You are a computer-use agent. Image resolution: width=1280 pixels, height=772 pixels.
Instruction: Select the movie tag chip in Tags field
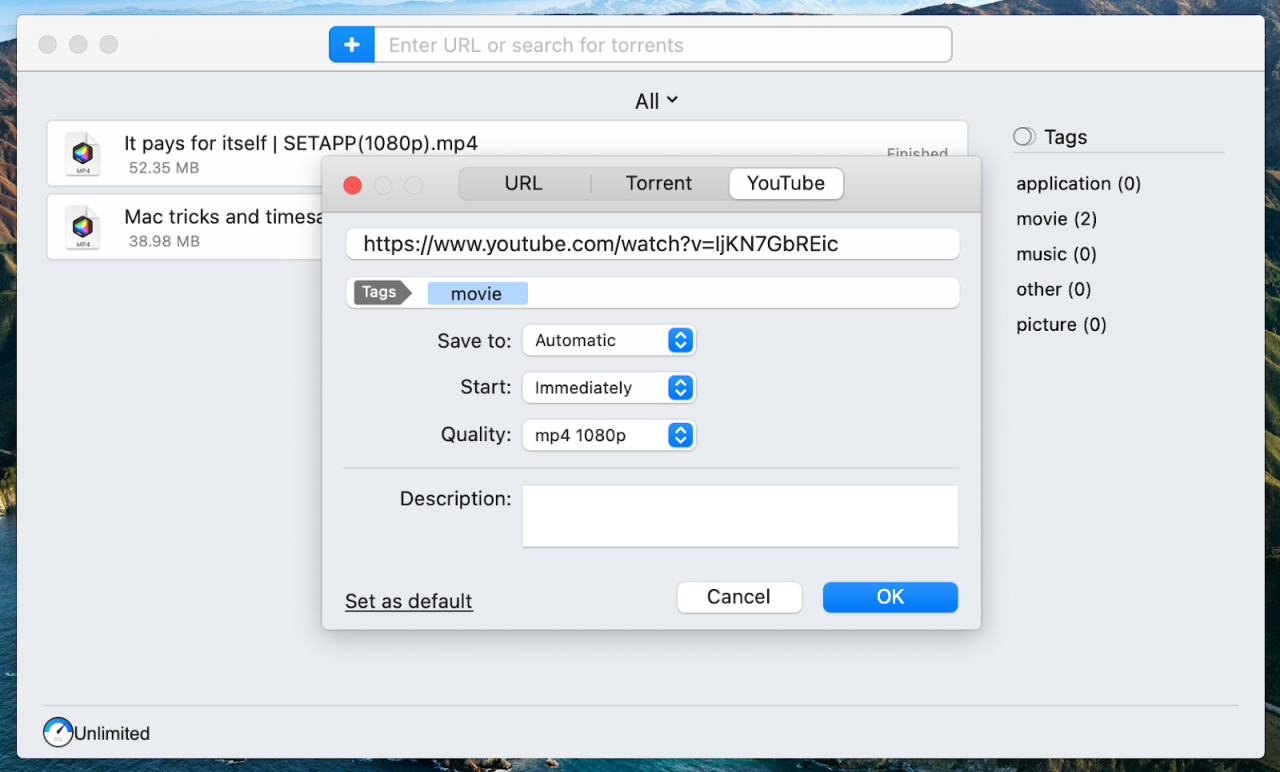[477, 293]
